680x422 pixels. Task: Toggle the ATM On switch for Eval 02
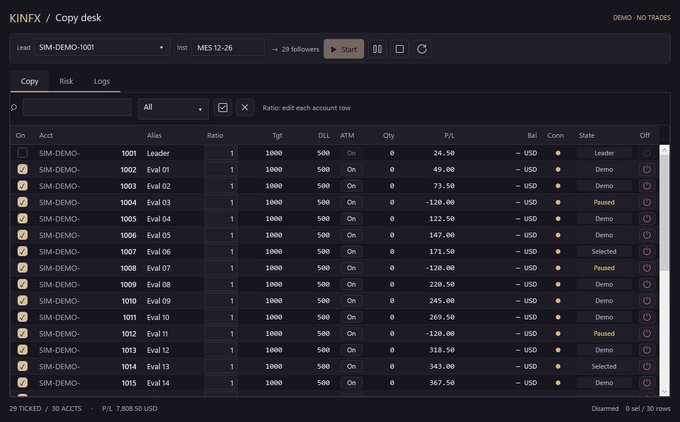tap(351, 186)
